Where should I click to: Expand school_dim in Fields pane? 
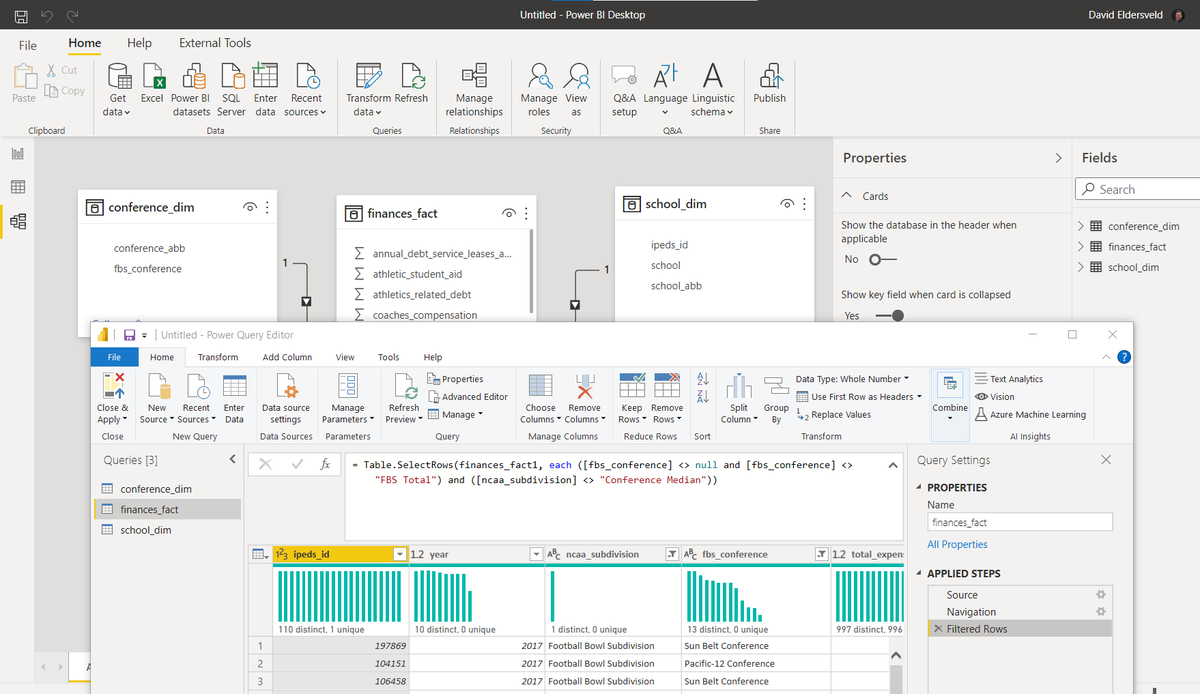[1081, 267]
